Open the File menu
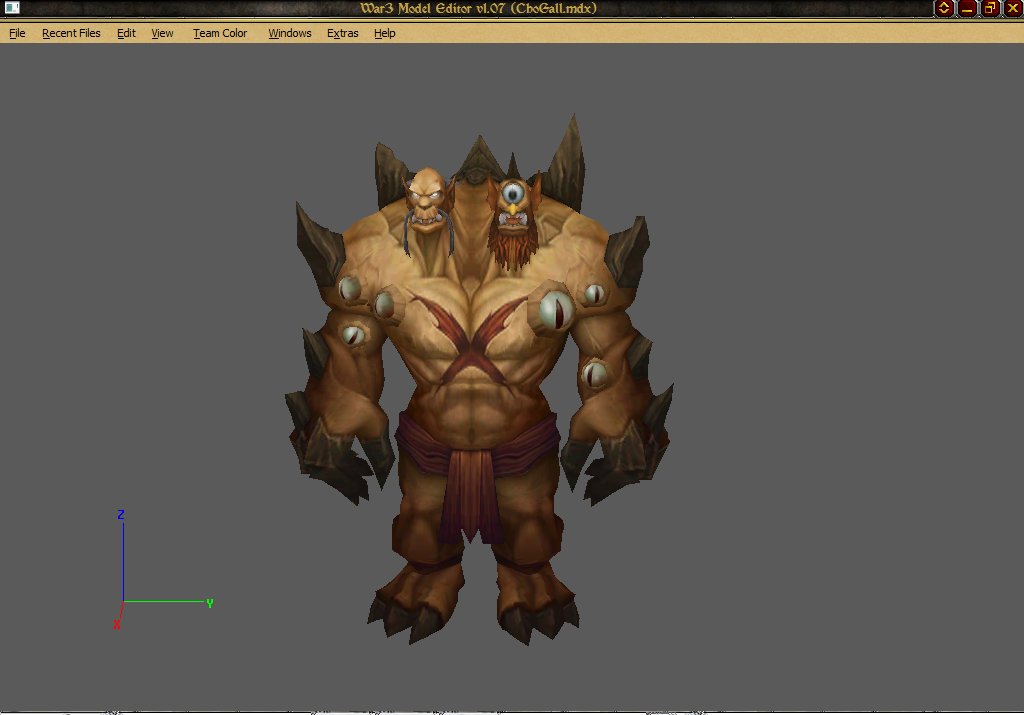 point(17,33)
